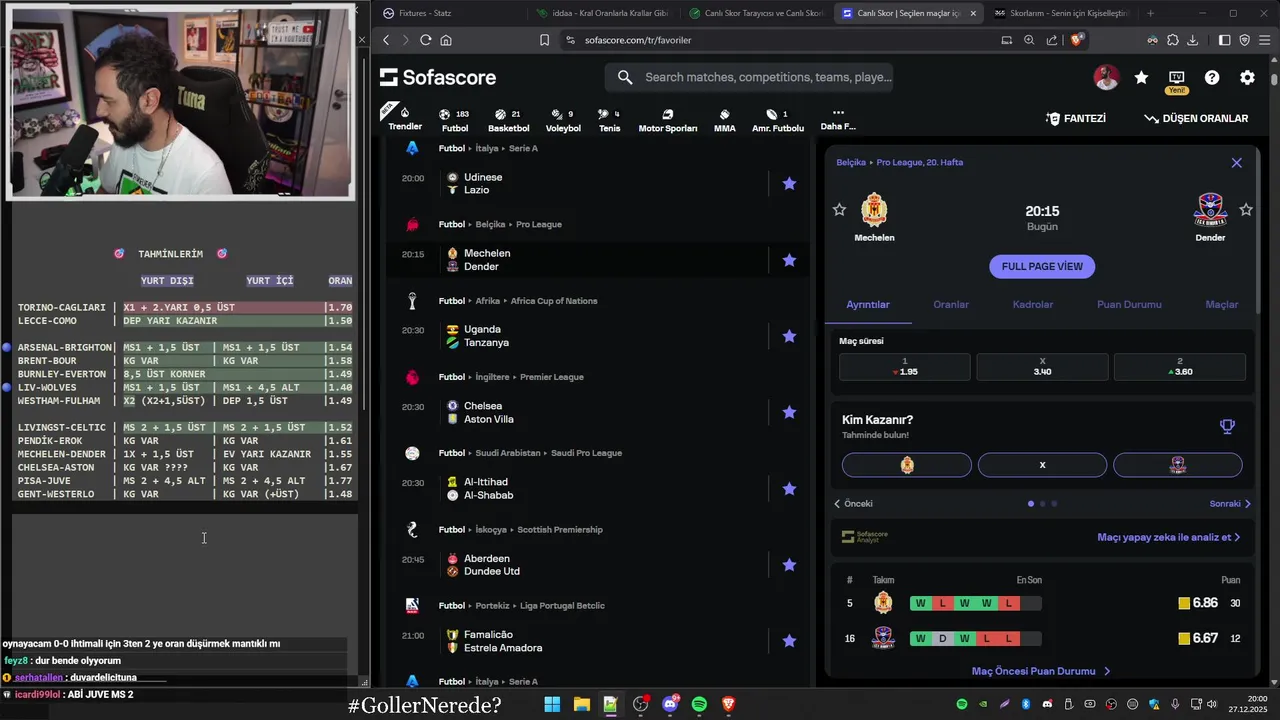1280x720 pixels.
Task: Switch to Puan Durumu tab
Action: point(1129,304)
